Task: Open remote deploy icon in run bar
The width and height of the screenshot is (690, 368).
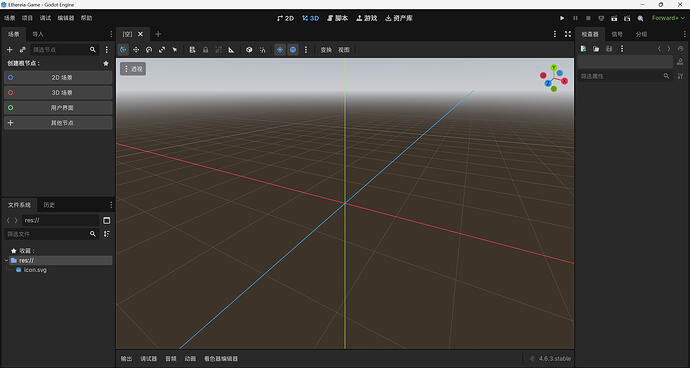Action: 601,18
